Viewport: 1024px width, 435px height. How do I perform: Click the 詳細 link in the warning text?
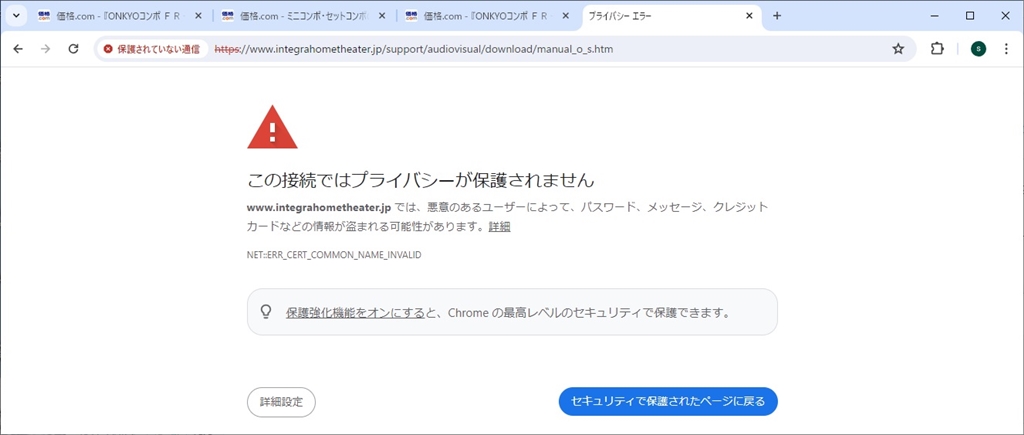[x=500, y=227]
